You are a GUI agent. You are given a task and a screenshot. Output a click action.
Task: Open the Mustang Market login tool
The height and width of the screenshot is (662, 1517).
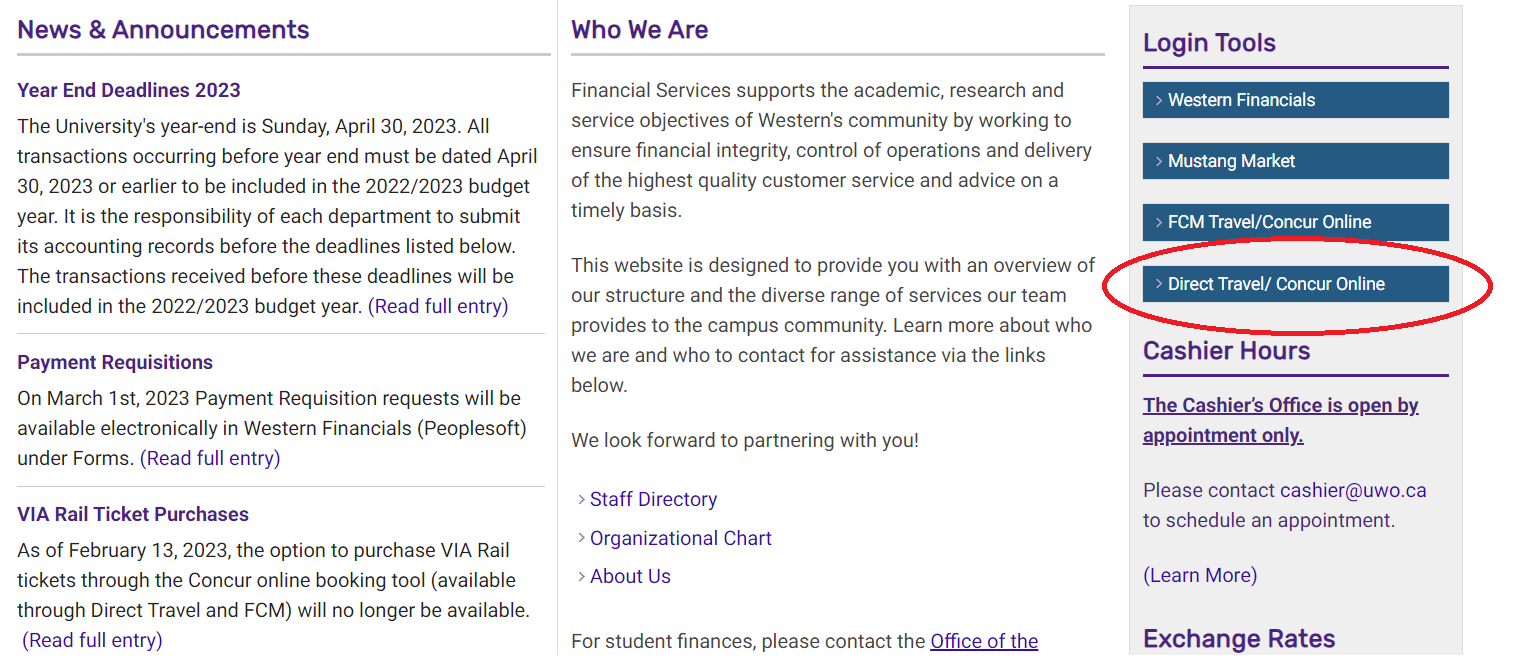click(x=1294, y=161)
